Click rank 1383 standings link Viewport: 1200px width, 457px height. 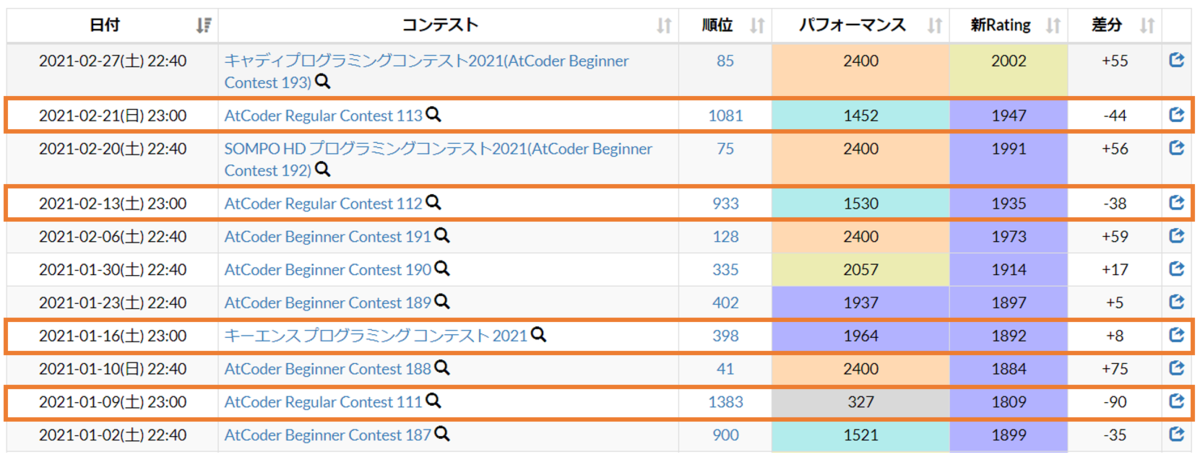pos(725,402)
